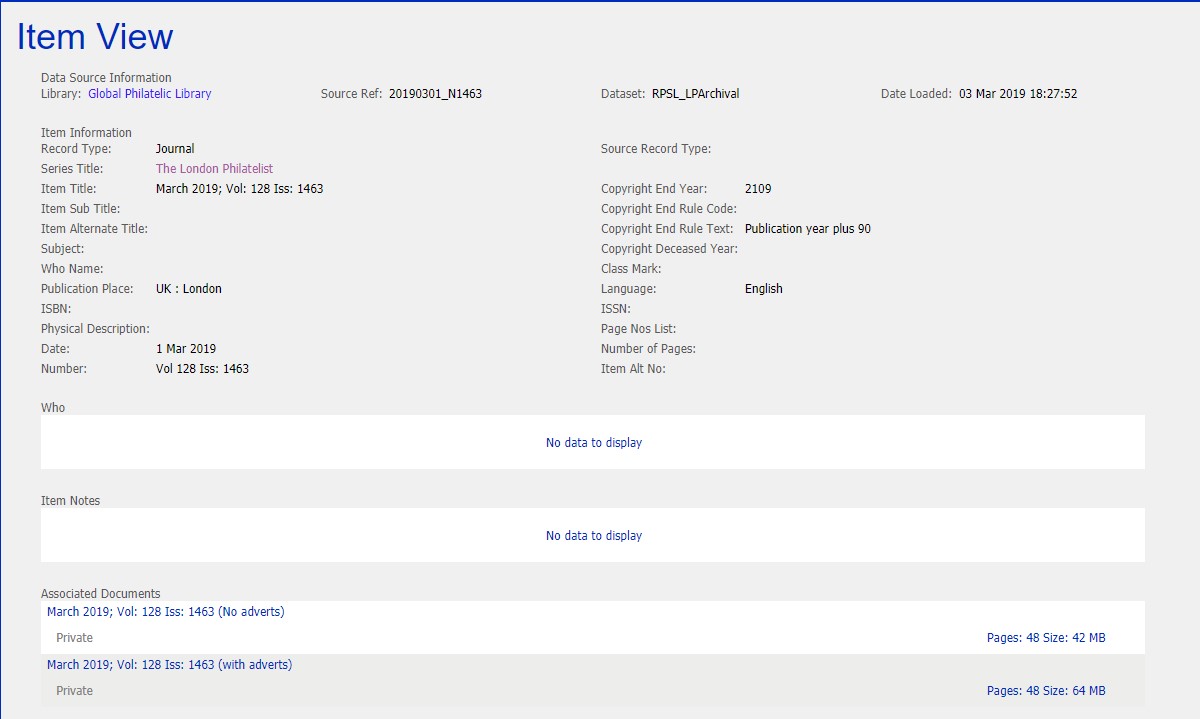Open the (with adverts) document link

click(169, 665)
